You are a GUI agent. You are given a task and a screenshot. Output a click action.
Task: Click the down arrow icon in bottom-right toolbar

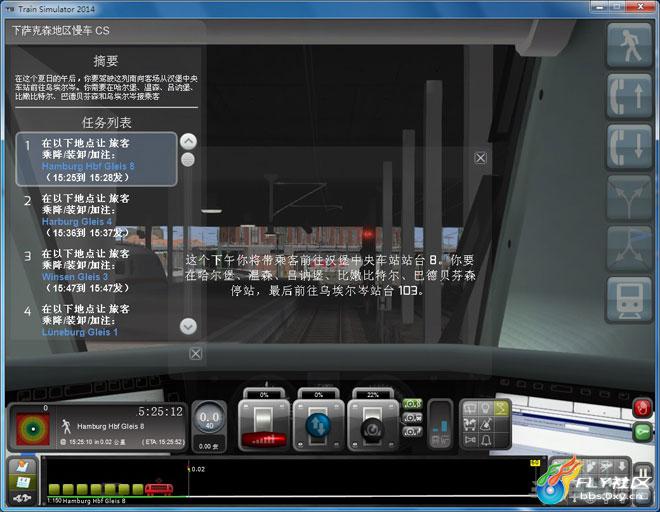[622, 466]
